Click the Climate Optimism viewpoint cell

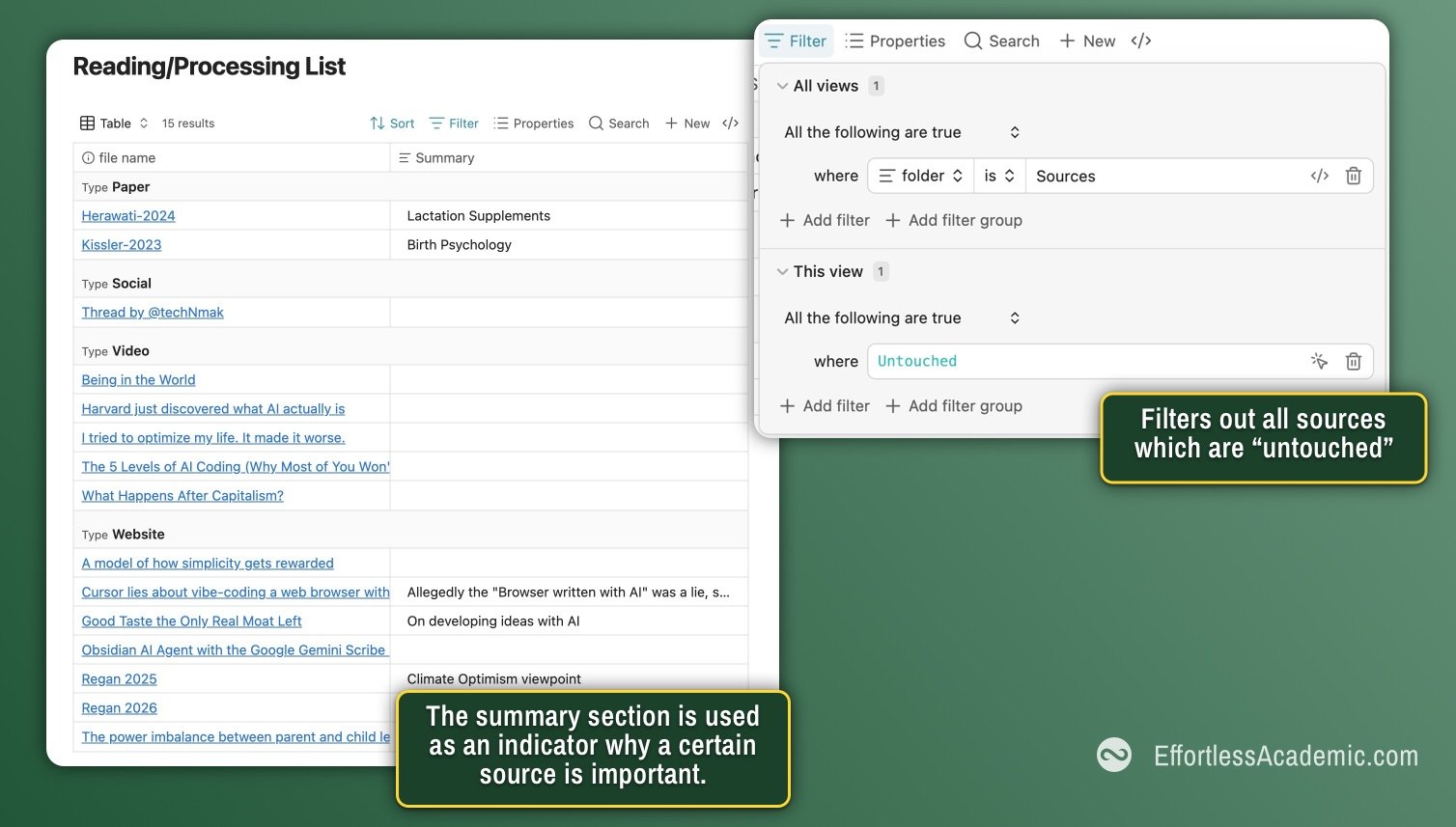coord(570,677)
